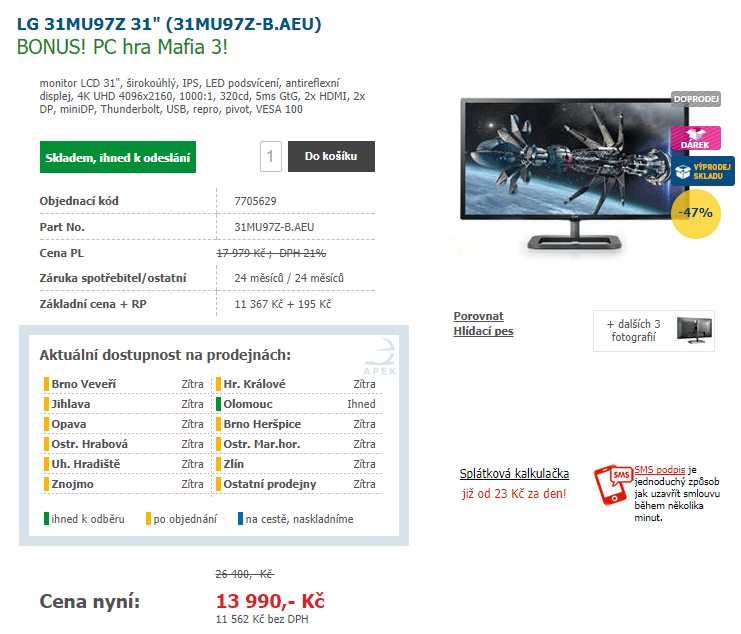The width and height of the screenshot is (741, 634).
Task: Click the product title LG 31MU97Z 31"
Action: tap(169, 24)
